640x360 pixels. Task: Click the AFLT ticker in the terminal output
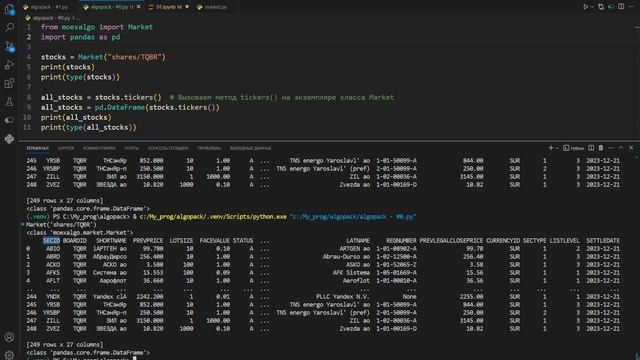[x=53, y=281]
